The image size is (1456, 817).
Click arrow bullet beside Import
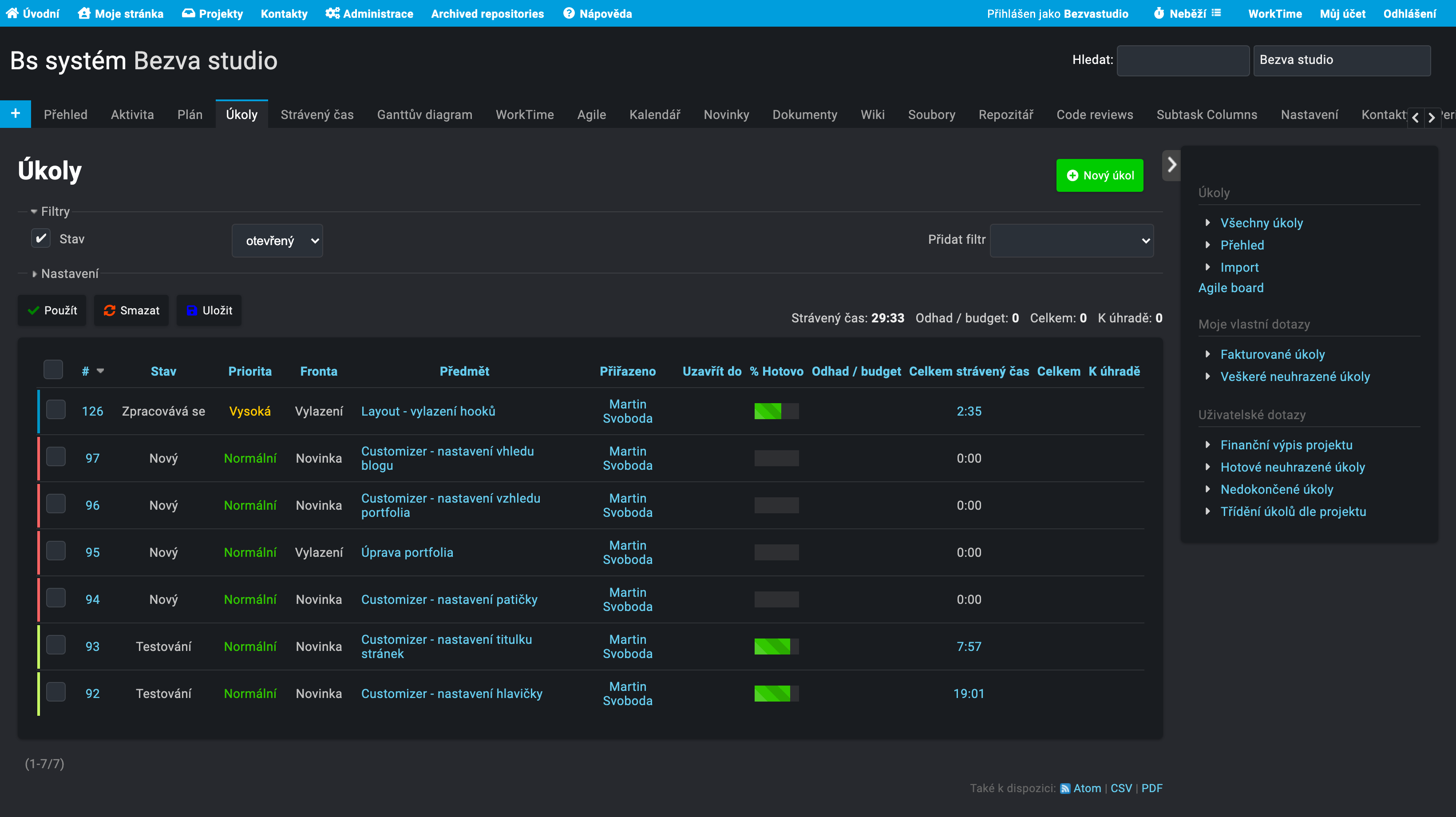tap(1207, 267)
